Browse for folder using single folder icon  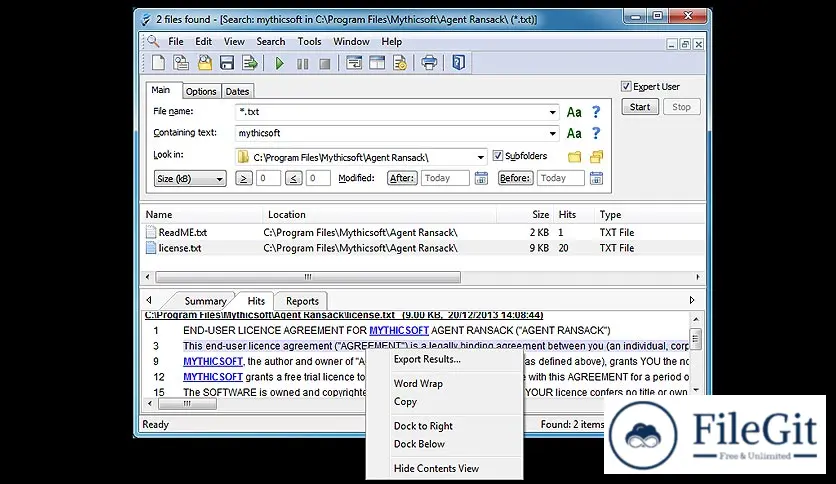pos(574,157)
